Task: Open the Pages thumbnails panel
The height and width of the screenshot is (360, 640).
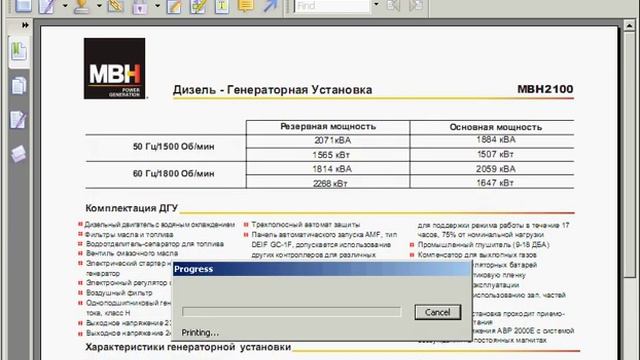Action: tap(19, 86)
